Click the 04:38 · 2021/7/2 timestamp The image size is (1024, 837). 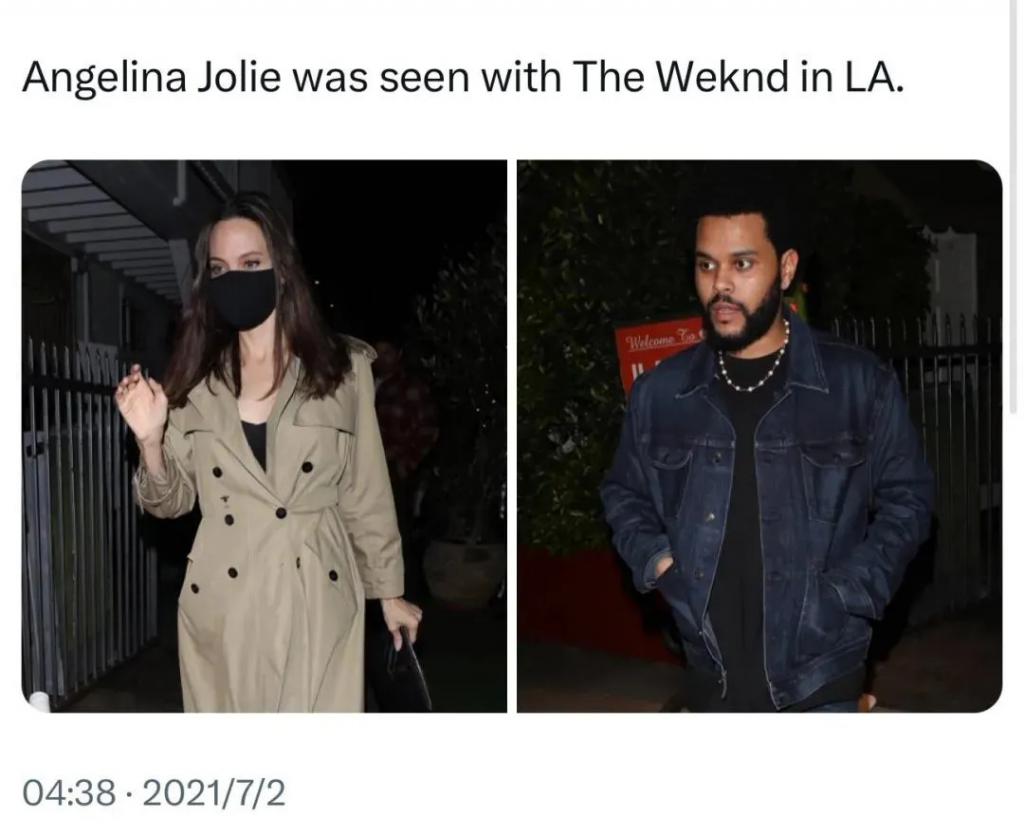coord(154,793)
